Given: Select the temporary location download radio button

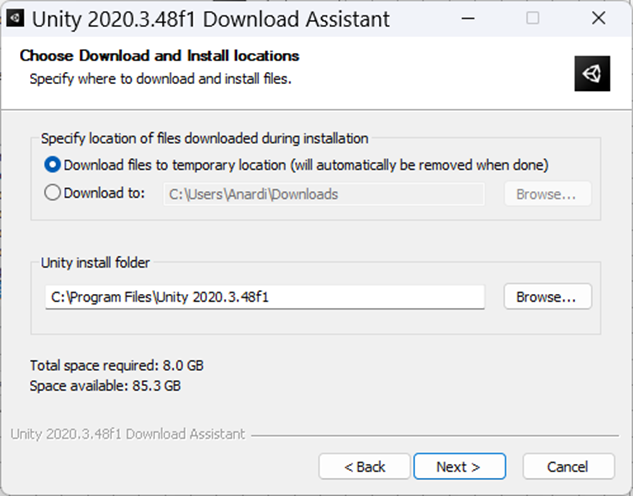Looking at the screenshot, I should click(52, 165).
